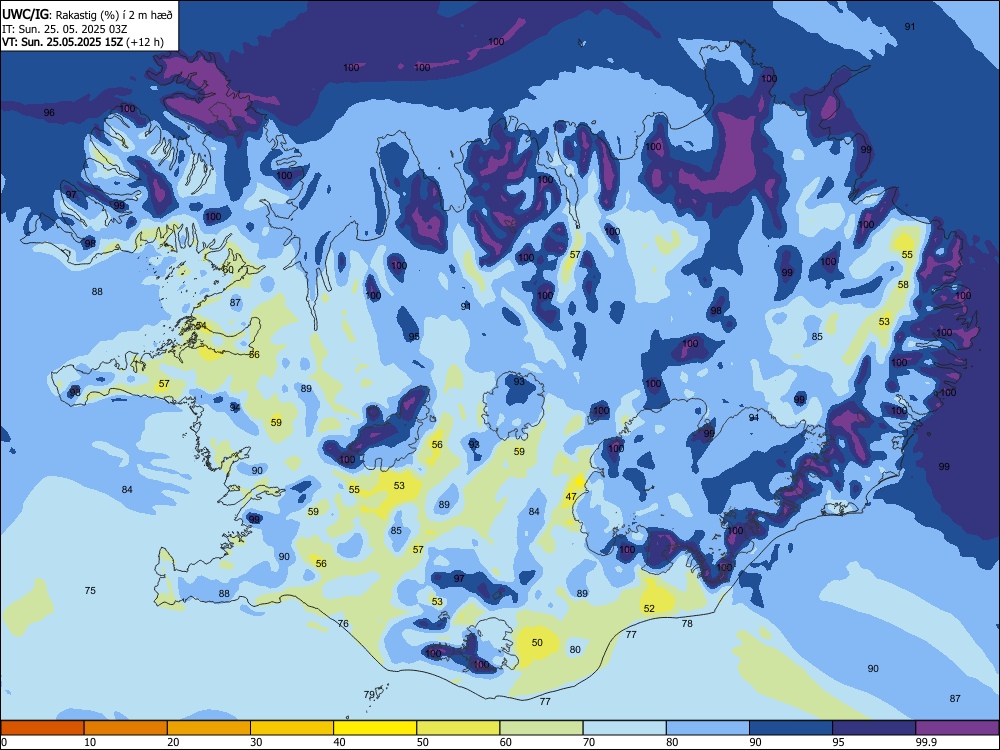Select the bright yellow 40–50 legend swatch
Viewport: 1000px width, 750px height.
point(375,728)
